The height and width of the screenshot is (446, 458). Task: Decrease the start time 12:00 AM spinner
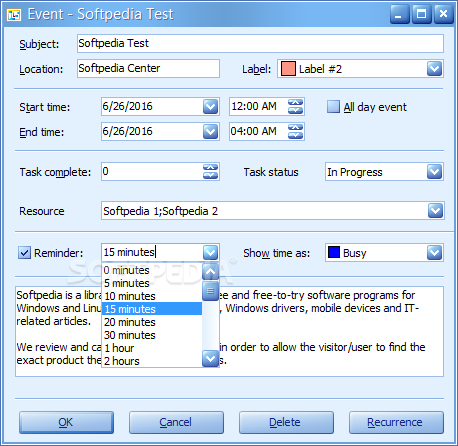coord(295,110)
